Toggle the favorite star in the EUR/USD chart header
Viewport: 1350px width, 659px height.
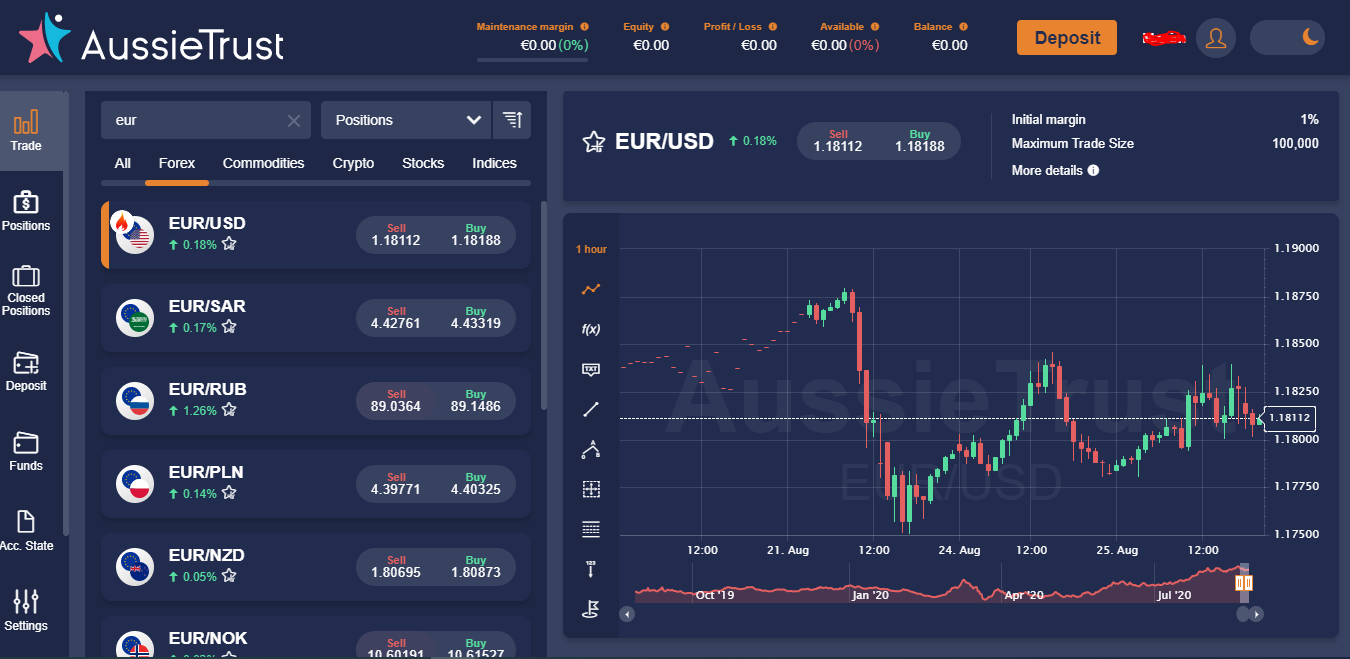point(594,142)
